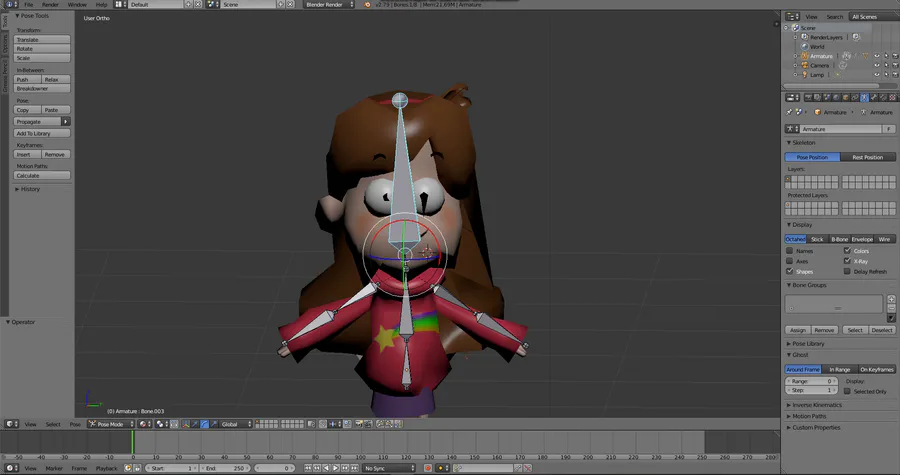Toggle Lamp renderability camera icon
This screenshot has width=900, height=475.
click(895, 75)
